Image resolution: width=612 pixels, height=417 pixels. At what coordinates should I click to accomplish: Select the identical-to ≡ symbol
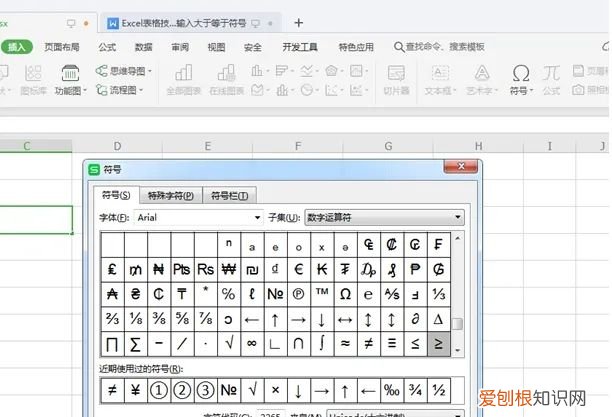(392, 344)
